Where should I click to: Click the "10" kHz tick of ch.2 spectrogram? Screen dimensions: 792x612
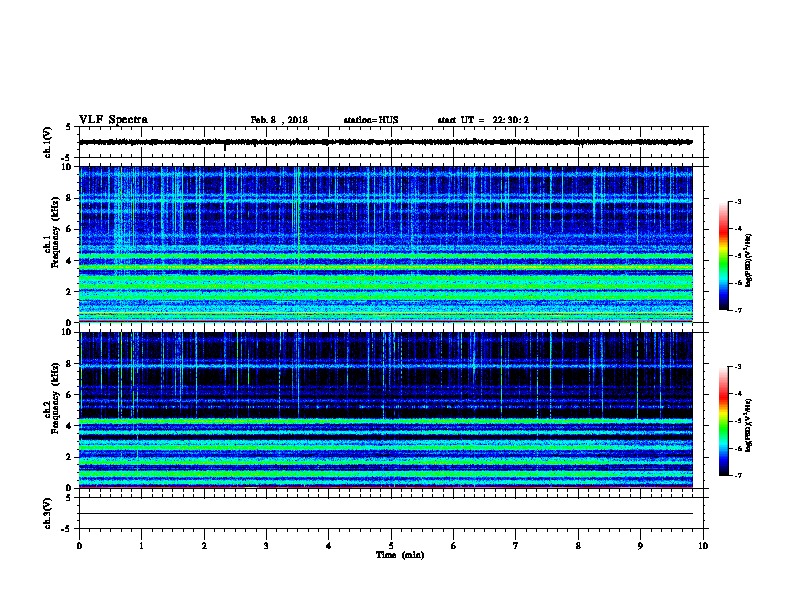(x=67, y=332)
